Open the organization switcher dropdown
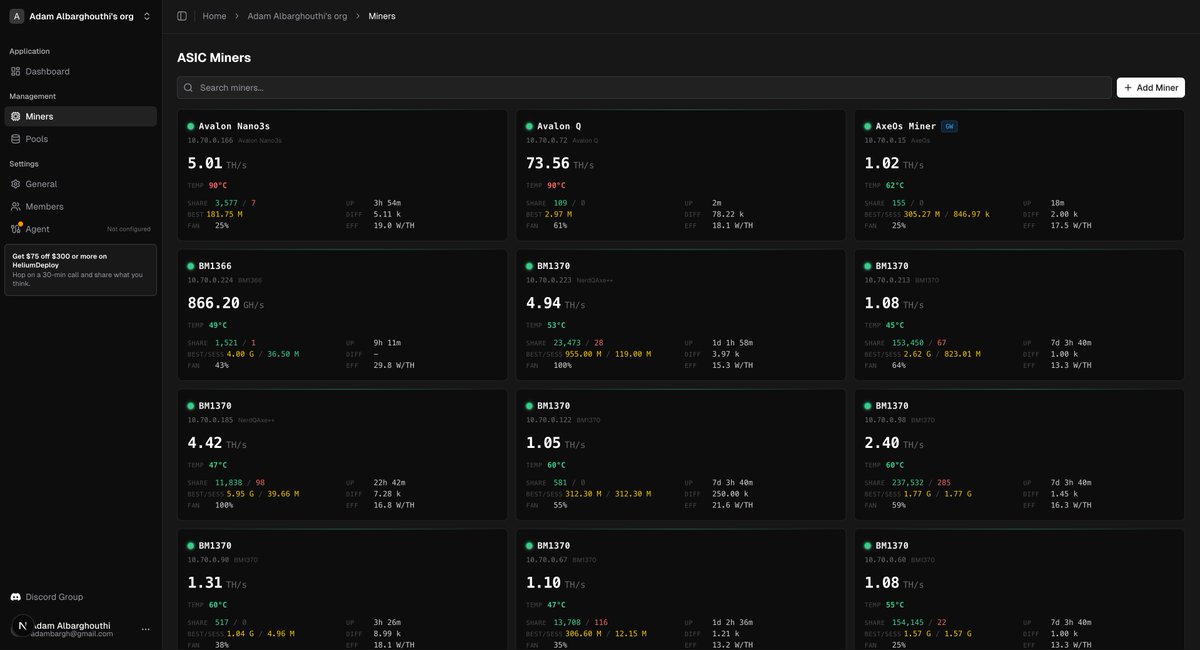 click(80, 16)
